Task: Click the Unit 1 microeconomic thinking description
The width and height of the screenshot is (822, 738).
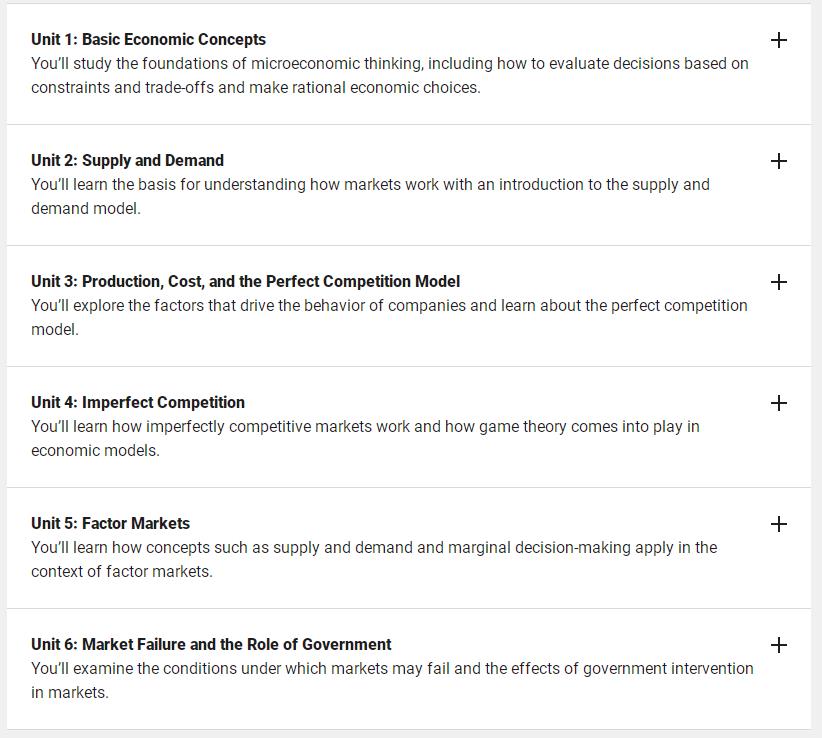Action: click(390, 75)
